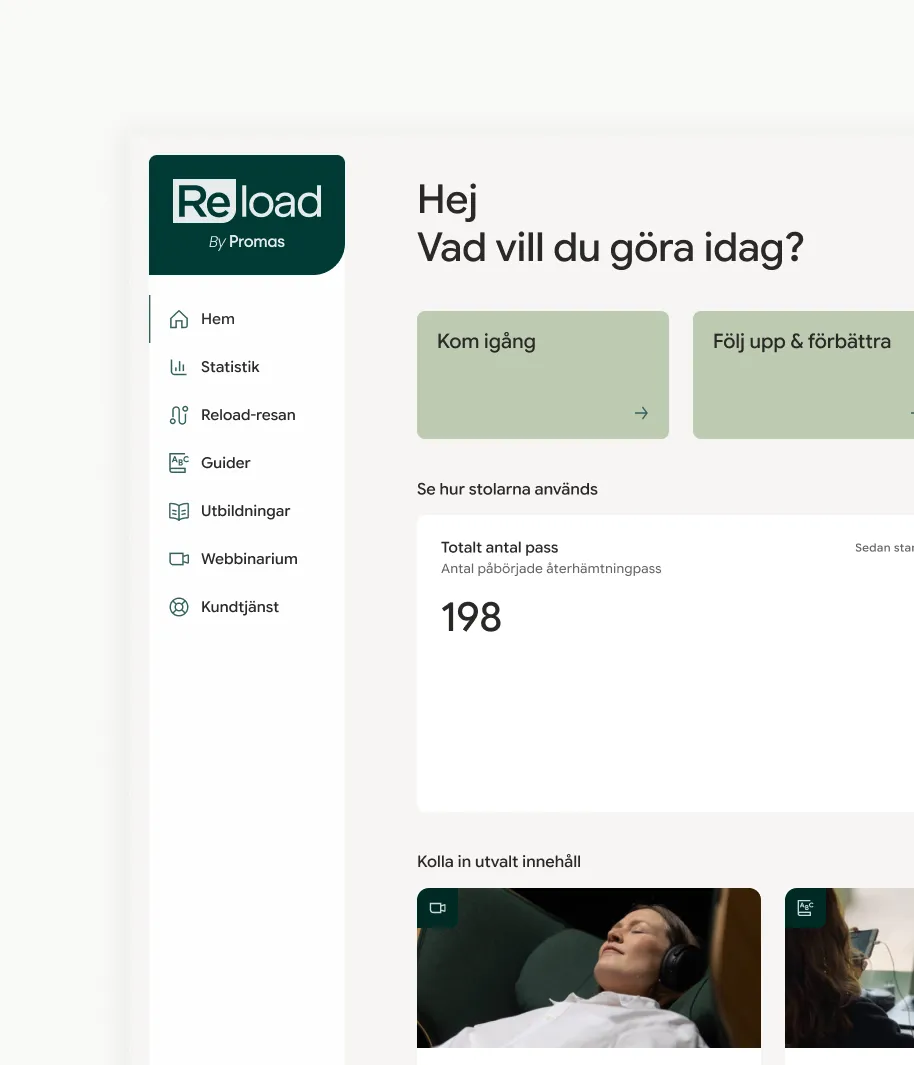The width and height of the screenshot is (914, 1065).
Task: Open Reload-resan in the sidebar
Action: pos(246,415)
